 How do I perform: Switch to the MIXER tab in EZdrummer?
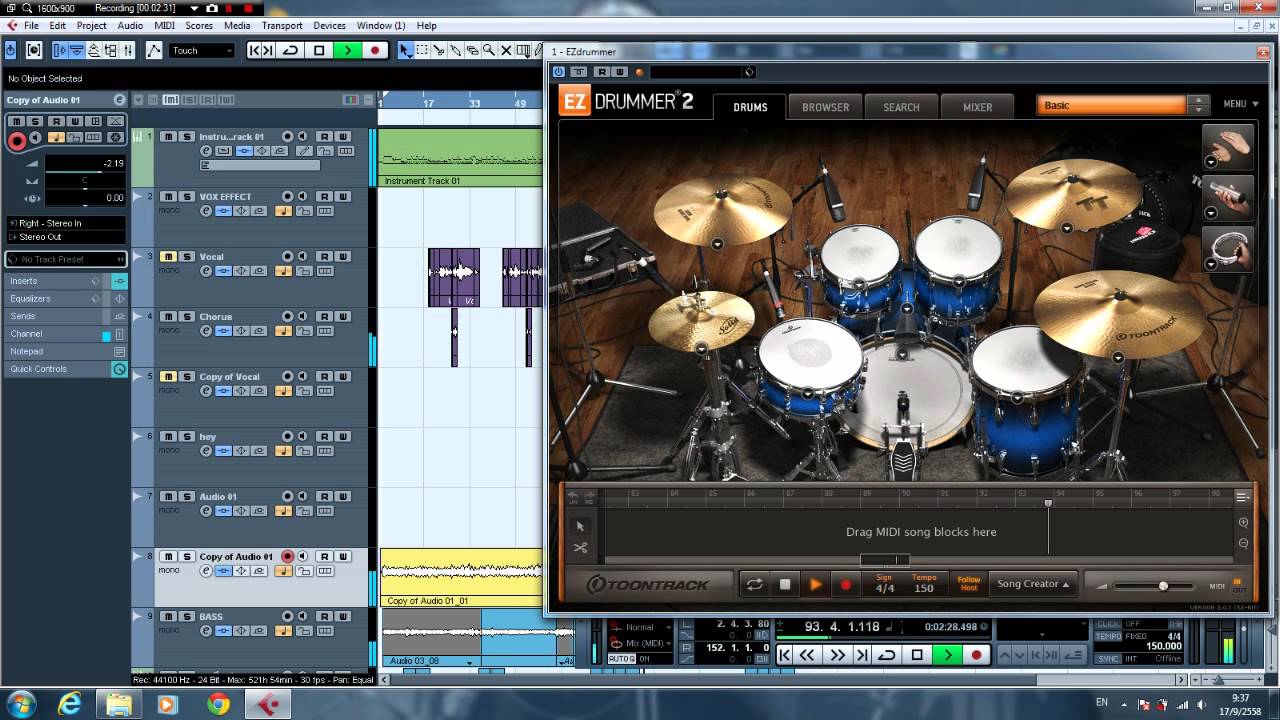point(977,107)
